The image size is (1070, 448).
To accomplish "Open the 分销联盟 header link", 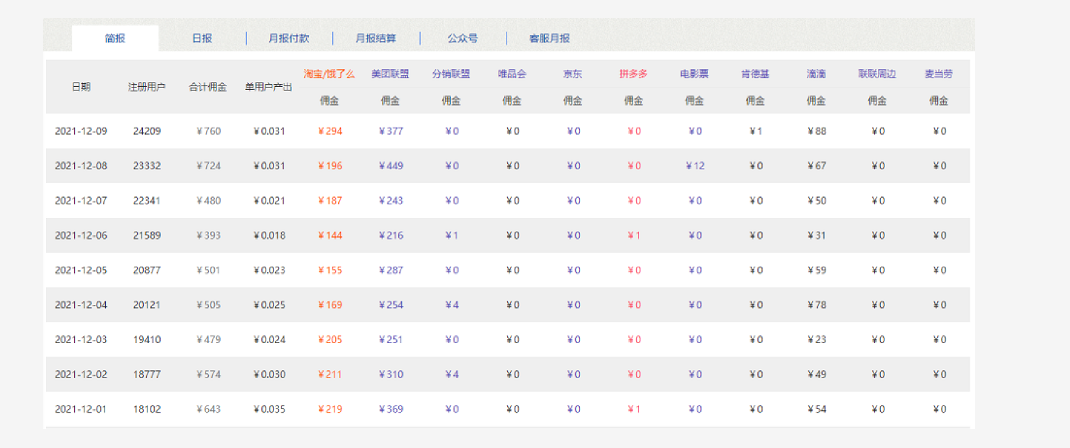I will click(x=451, y=74).
